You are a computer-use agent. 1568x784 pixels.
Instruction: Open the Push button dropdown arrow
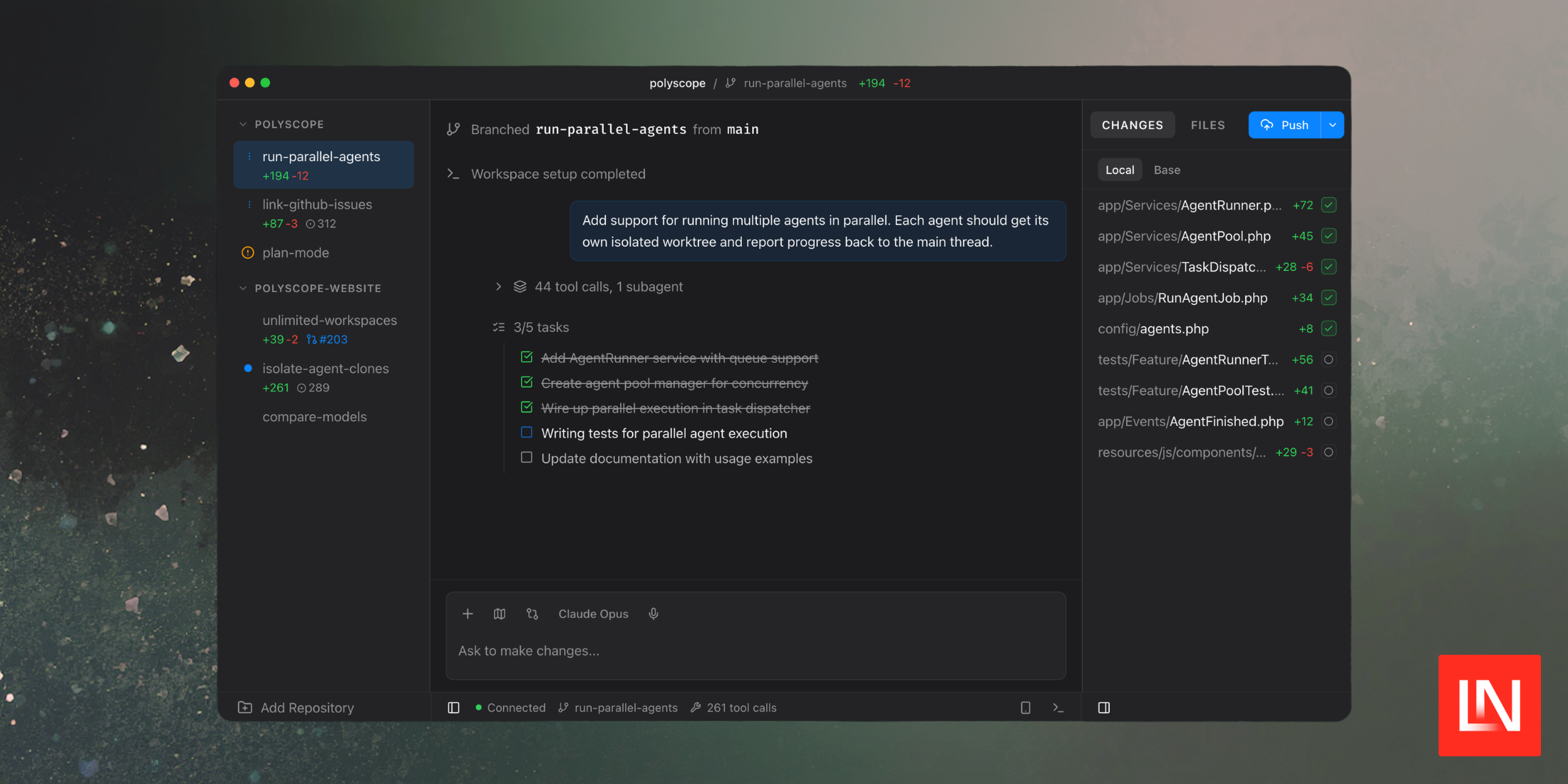1331,125
